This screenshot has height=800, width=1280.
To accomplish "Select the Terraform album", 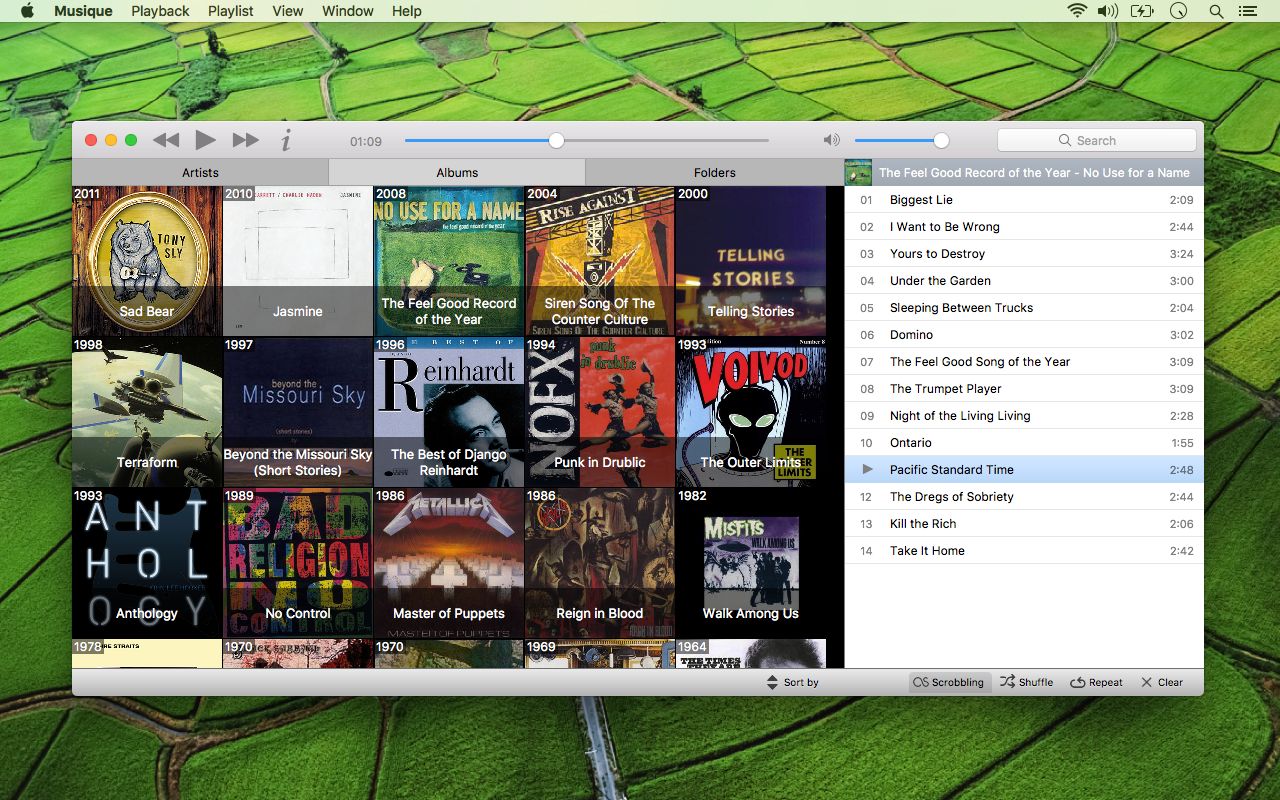I will [x=147, y=412].
